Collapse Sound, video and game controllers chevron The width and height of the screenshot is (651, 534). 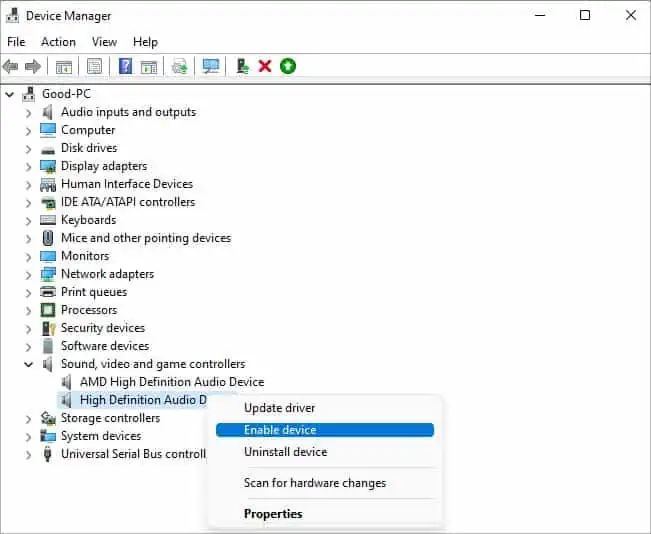(28, 365)
